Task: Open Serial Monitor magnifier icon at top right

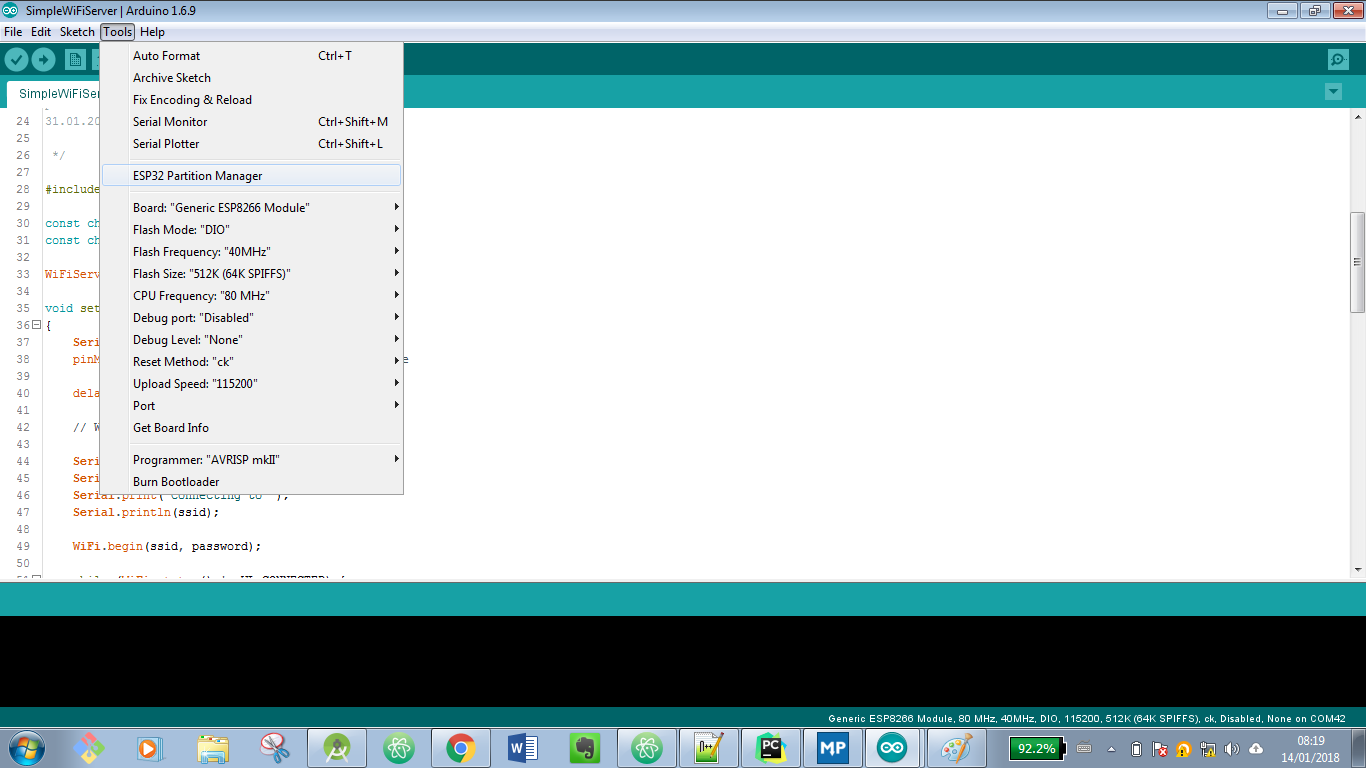Action: [x=1338, y=59]
